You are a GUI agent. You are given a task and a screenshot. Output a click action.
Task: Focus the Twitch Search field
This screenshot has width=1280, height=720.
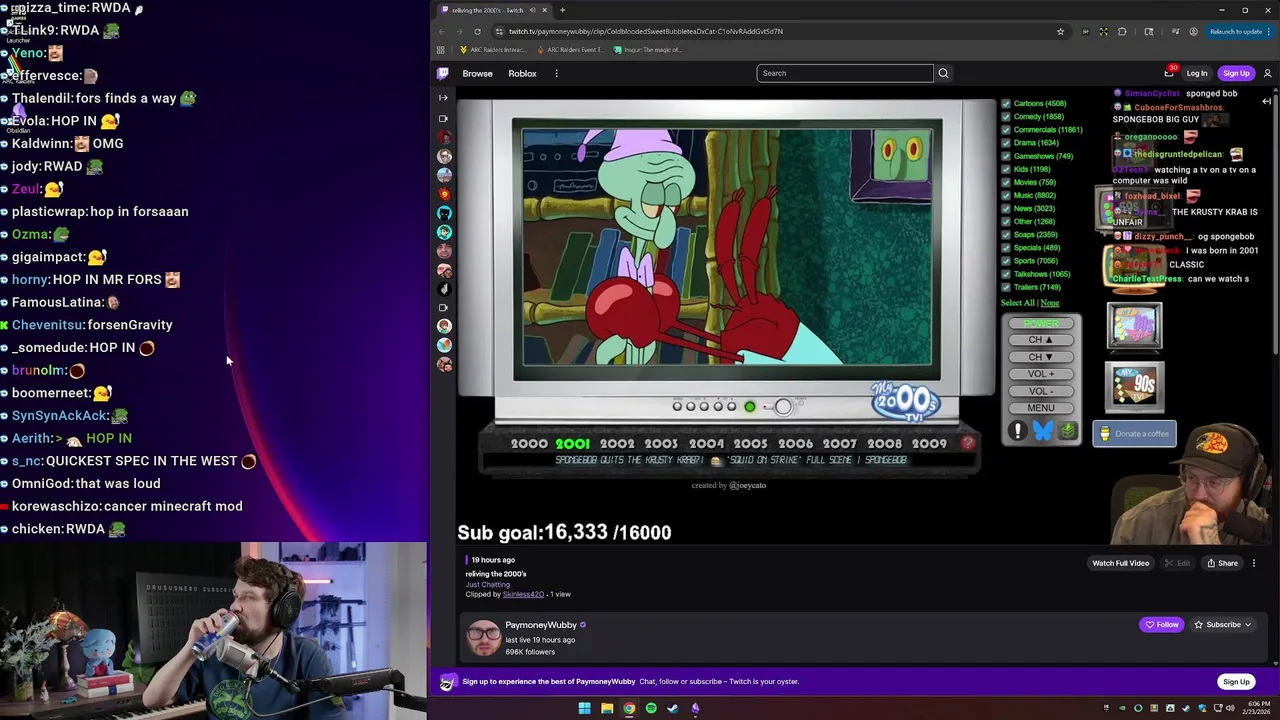pos(845,73)
